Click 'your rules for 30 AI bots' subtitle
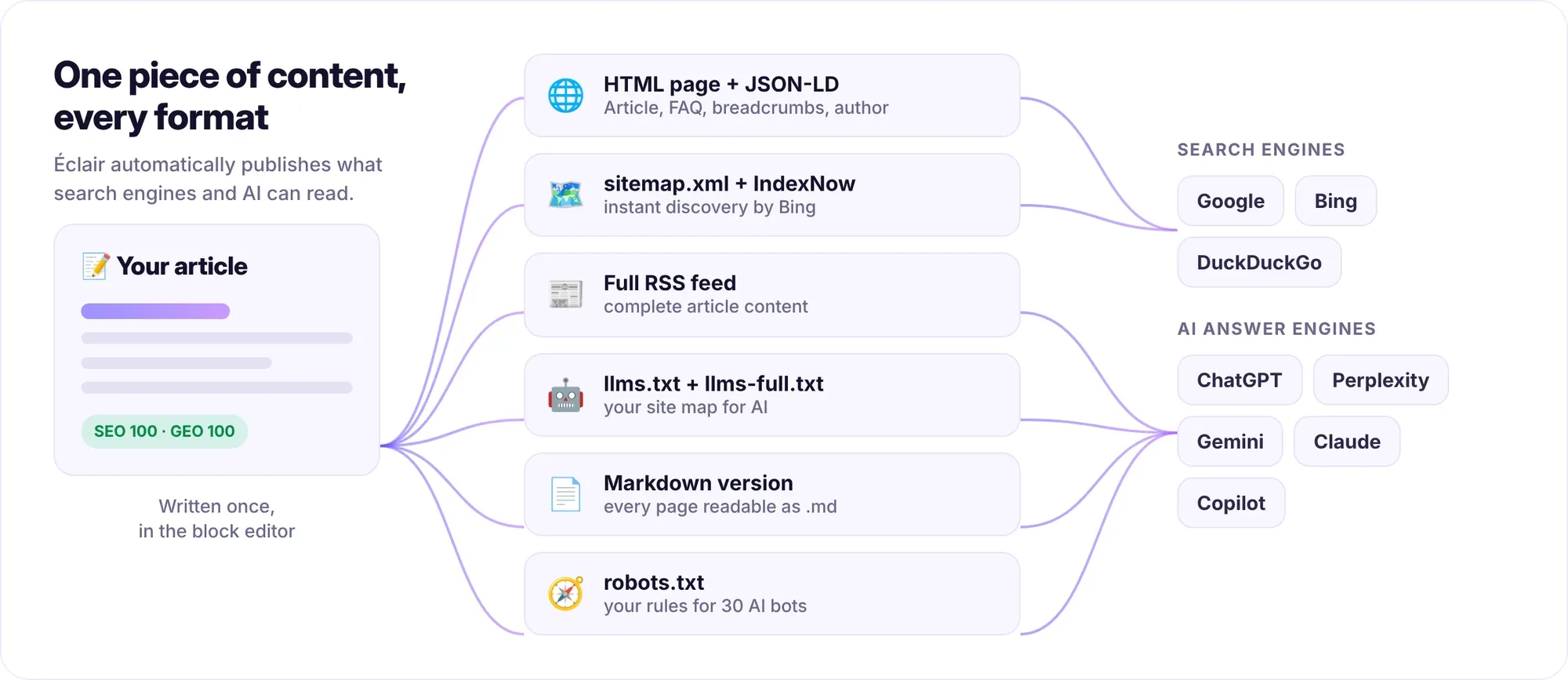Viewport: 1568px width, 680px height. point(705,606)
